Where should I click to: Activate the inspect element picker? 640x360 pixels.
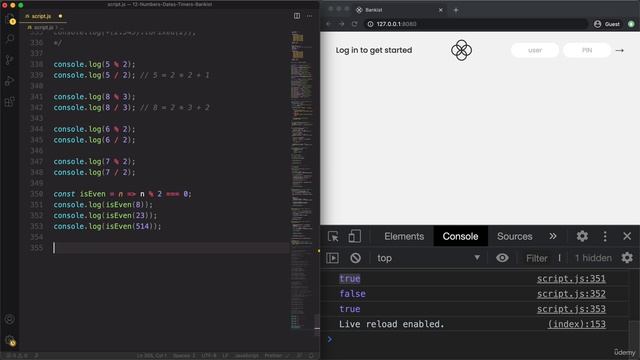click(333, 236)
